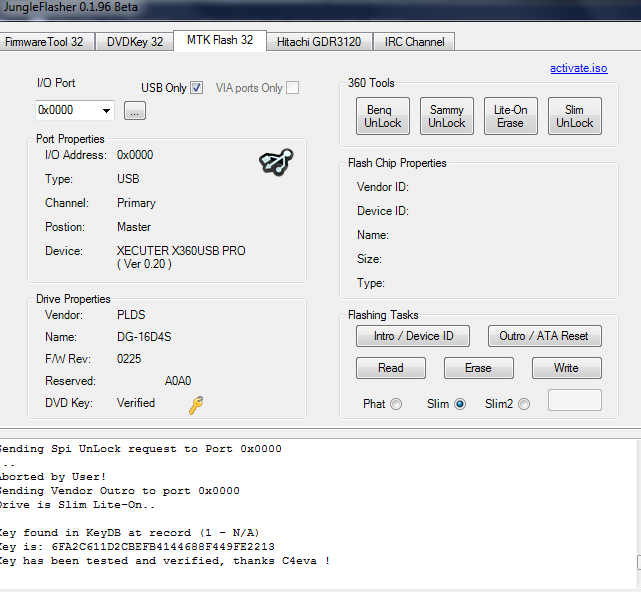Click the Benq UnLock button
641x592 pixels.
pos(383,116)
